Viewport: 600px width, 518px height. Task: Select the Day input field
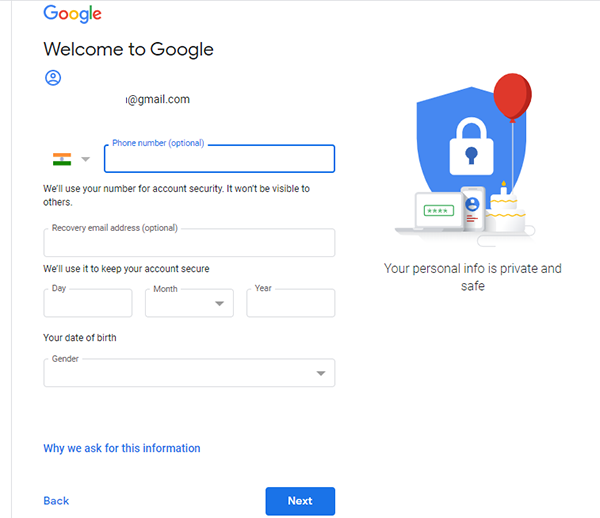[88, 303]
